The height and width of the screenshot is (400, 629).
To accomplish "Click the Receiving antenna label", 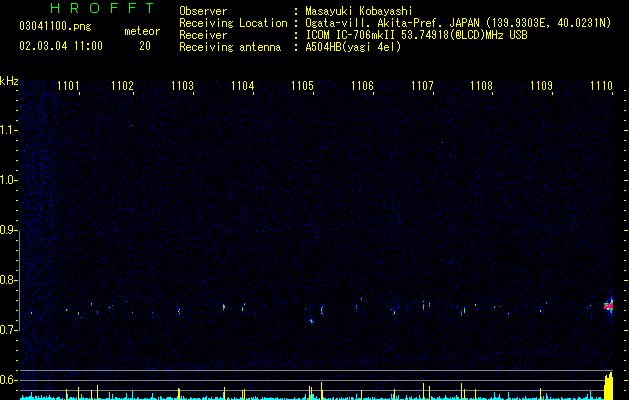I will [x=230, y=47].
